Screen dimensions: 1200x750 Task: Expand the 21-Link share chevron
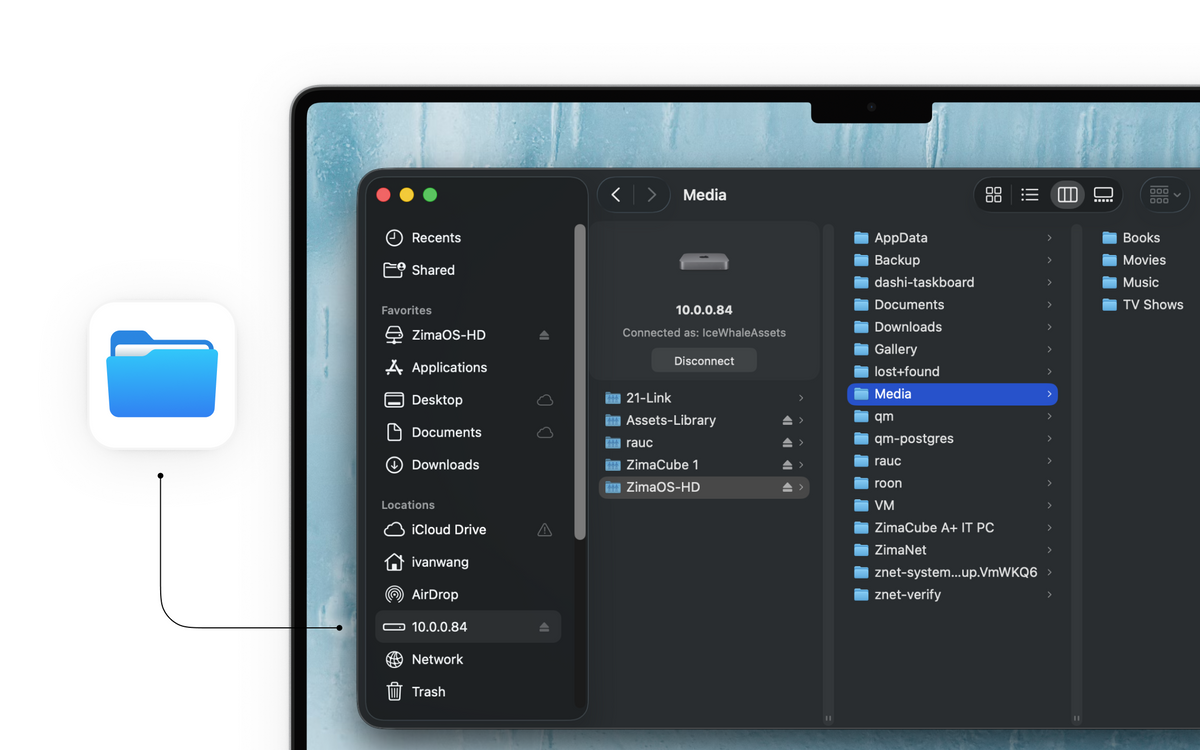[801, 398]
